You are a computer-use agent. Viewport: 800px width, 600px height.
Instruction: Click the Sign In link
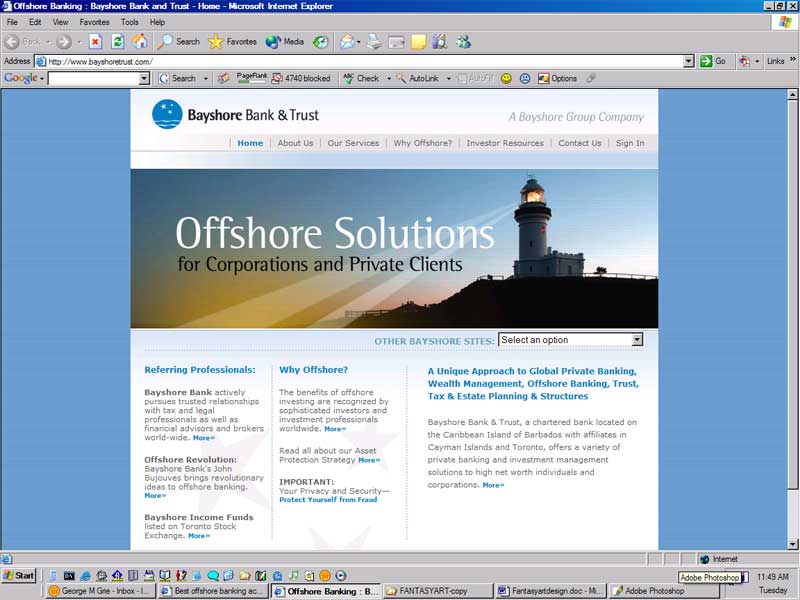tap(630, 143)
